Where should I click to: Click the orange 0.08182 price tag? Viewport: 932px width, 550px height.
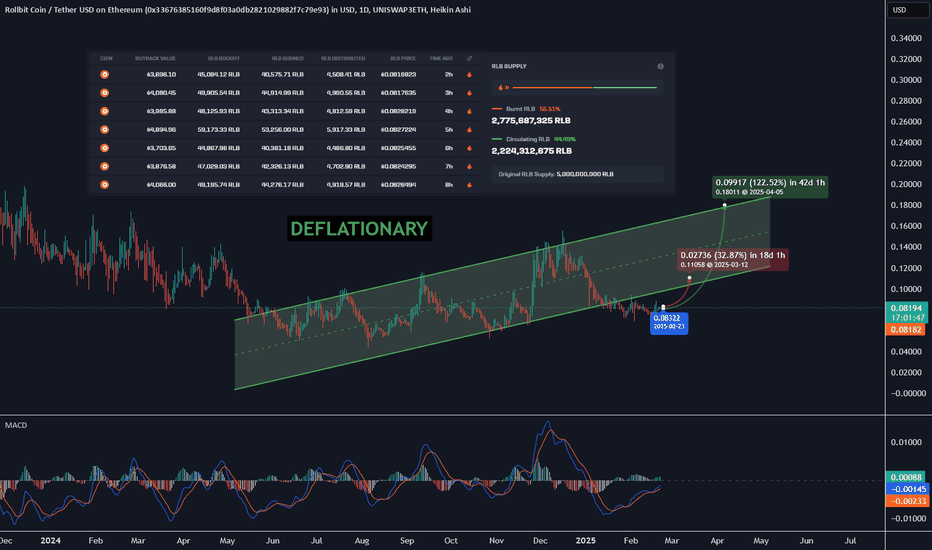coord(906,329)
